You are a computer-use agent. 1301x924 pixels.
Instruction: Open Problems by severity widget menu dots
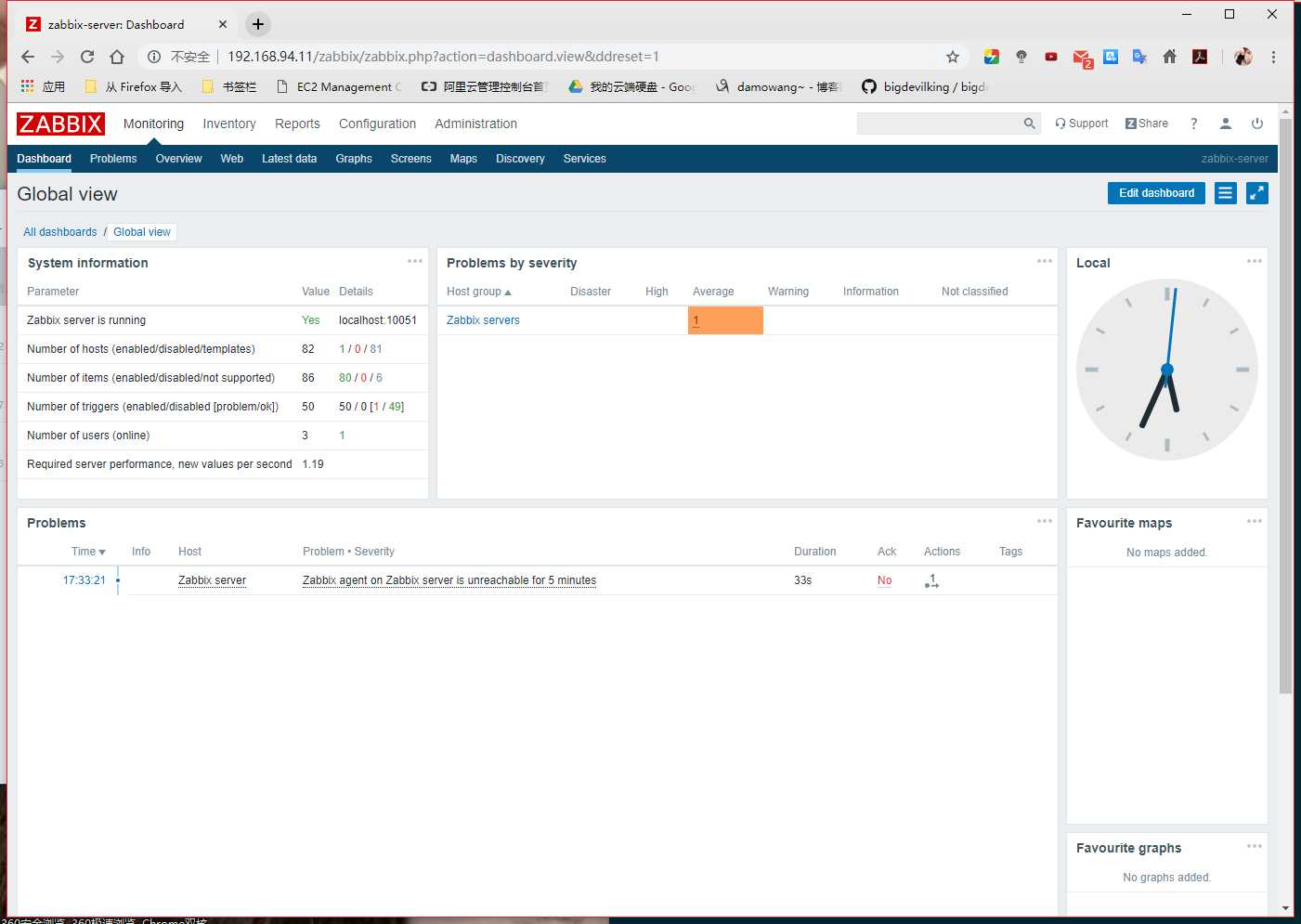click(1045, 261)
